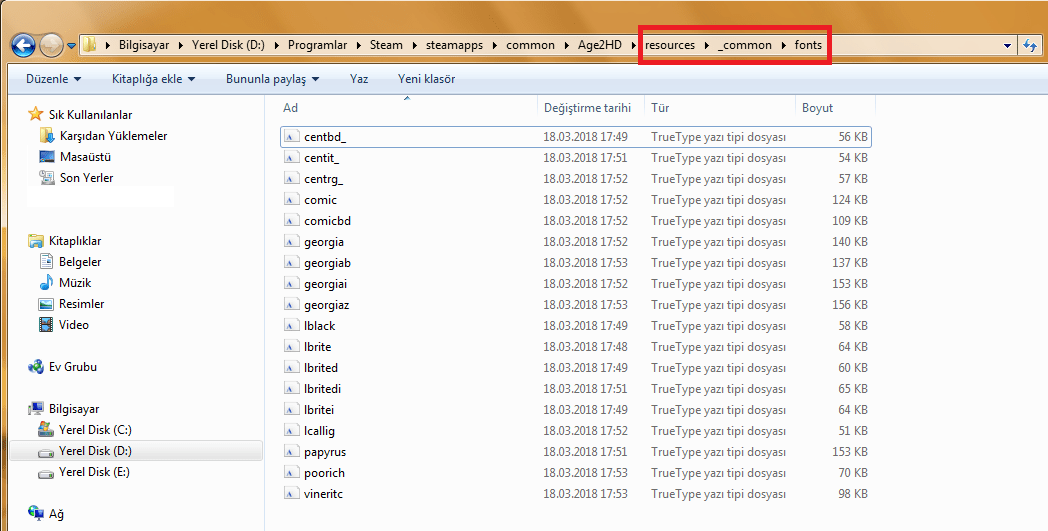This screenshot has height=531, width=1048.
Task: Click the resources breadcrumb segment
Action: (x=670, y=45)
